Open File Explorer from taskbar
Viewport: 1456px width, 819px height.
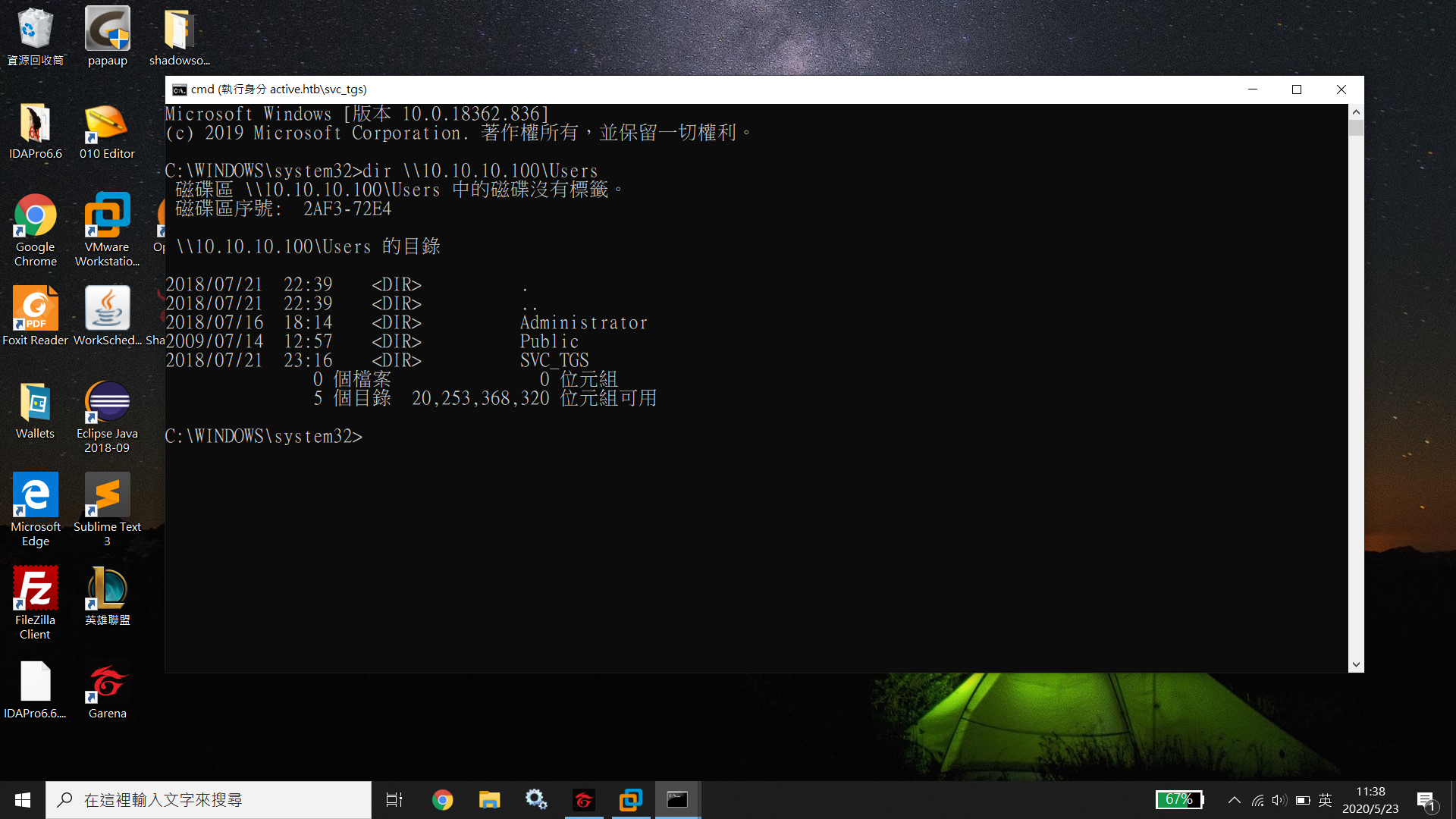pos(489,800)
